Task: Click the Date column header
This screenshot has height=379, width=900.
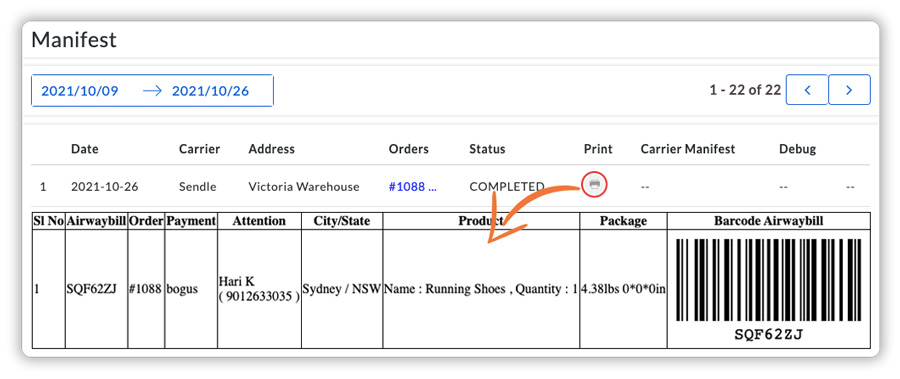Action: click(x=84, y=149)
